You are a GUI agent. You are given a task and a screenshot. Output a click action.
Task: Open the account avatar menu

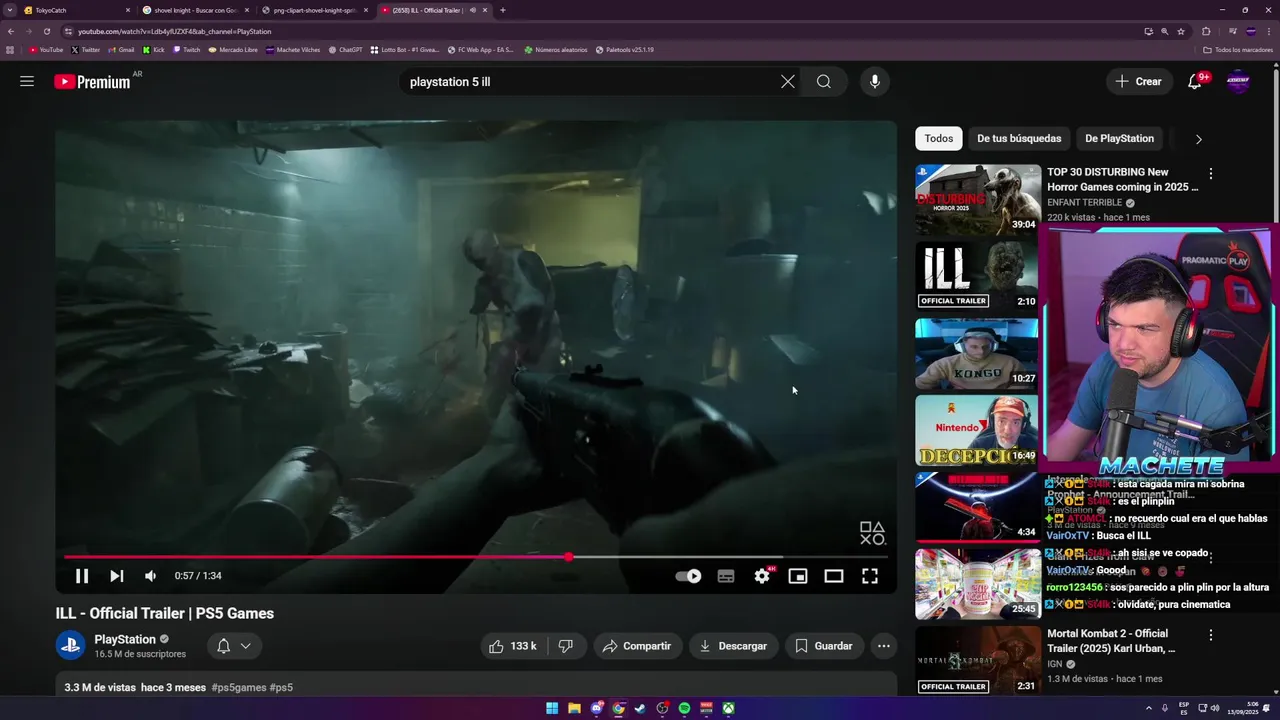tap(1238, 82)
